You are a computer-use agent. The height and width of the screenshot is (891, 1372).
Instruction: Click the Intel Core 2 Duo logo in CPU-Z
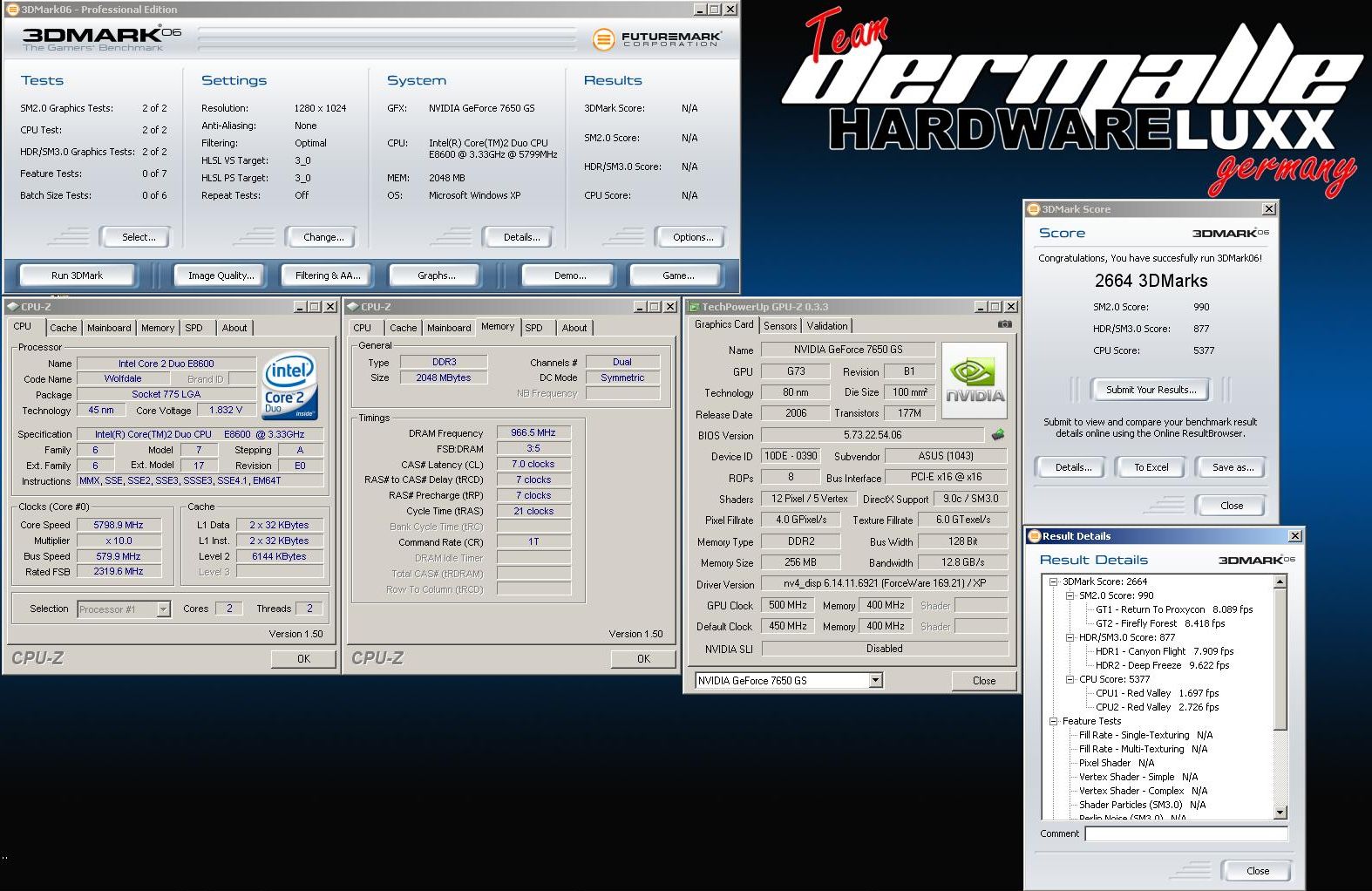tap(290, 386)
